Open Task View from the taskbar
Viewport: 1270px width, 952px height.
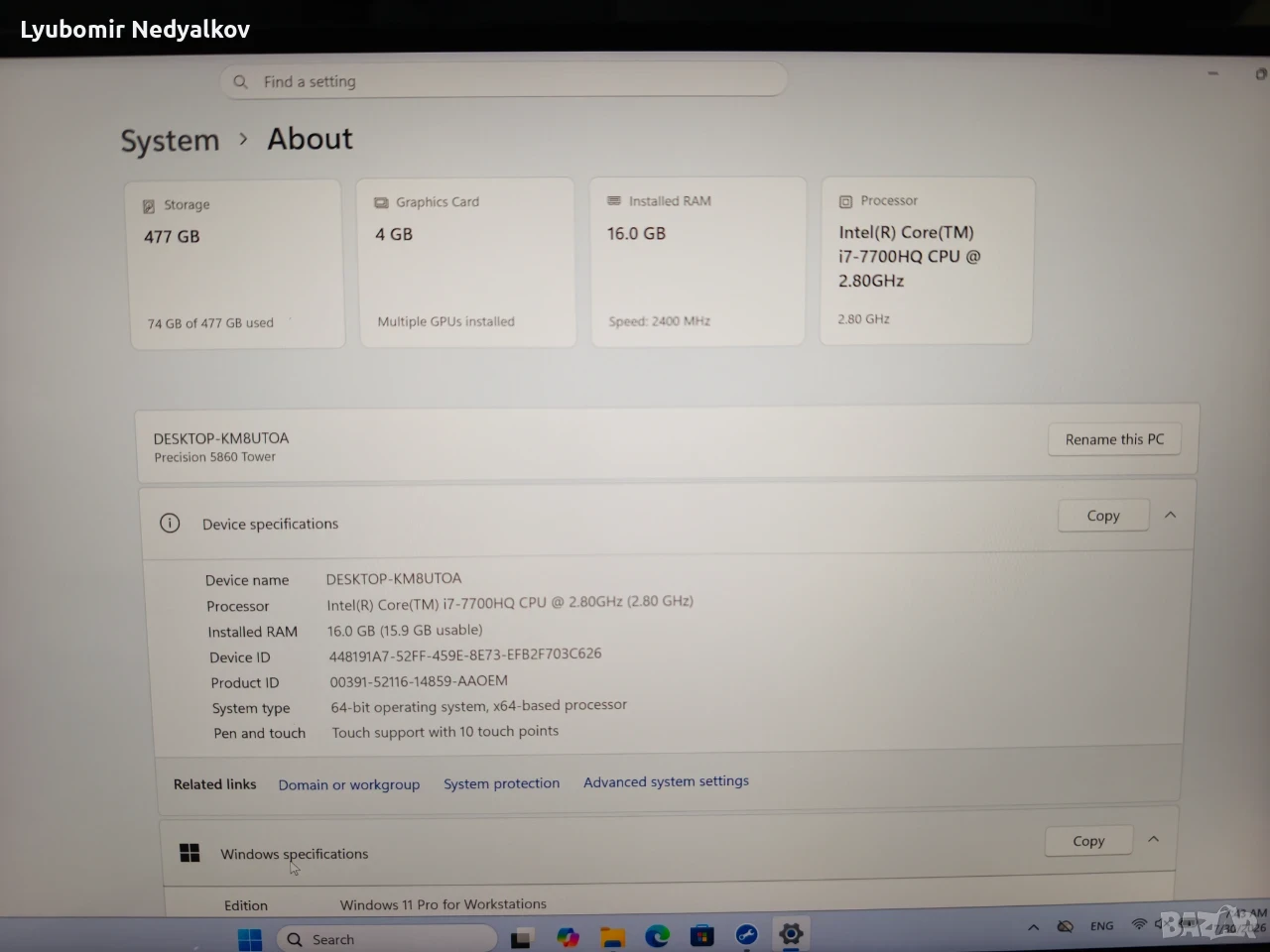522,937
